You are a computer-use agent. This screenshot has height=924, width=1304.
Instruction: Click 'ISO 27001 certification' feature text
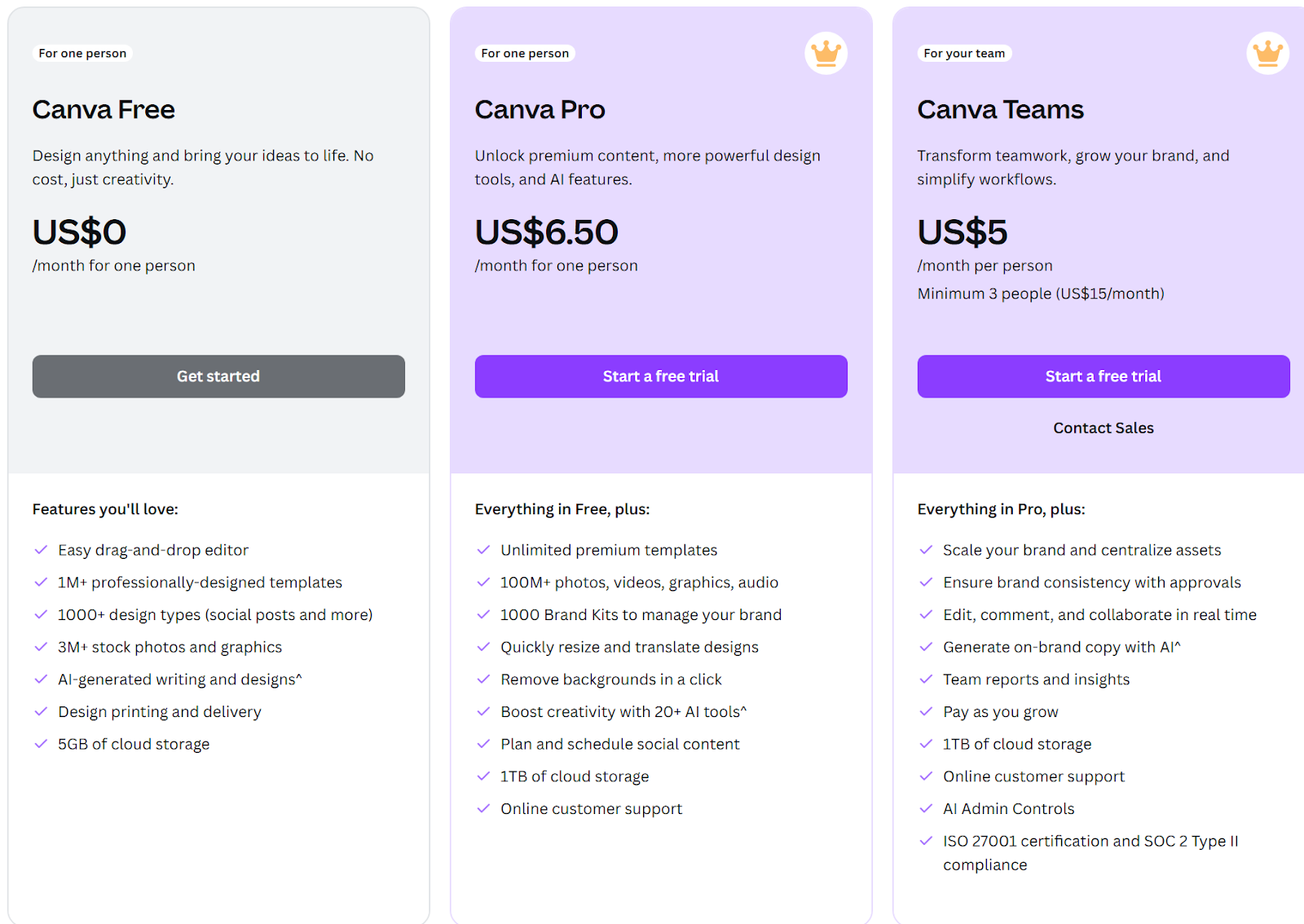[x=1090, y=841]
